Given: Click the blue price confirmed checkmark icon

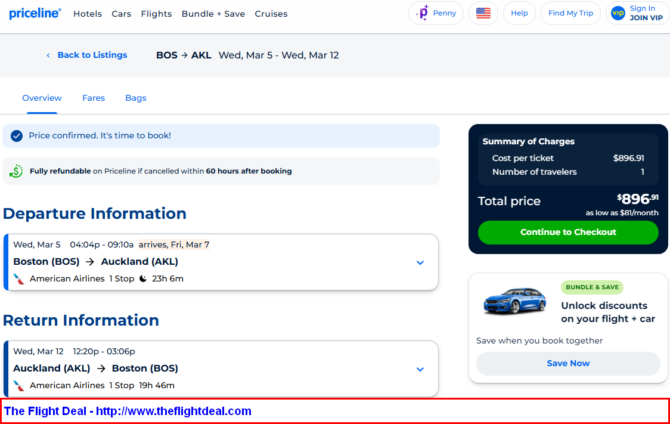Looking at the screenshot, I should pyautogui.click(x=17, y=136).
